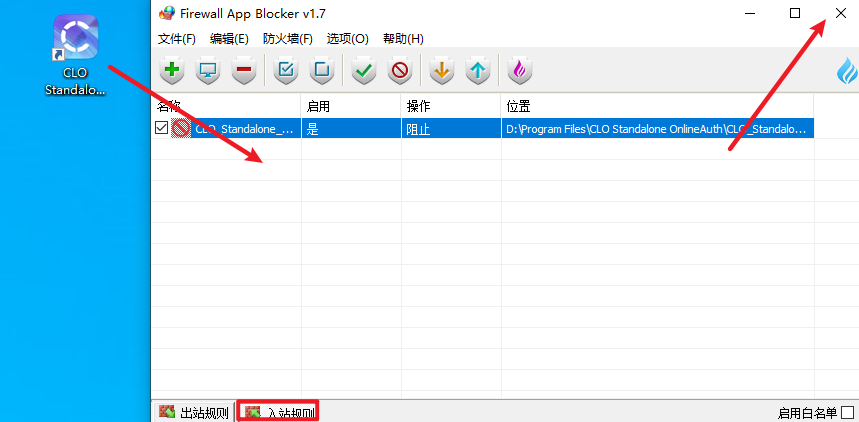
Task: Click the pink flame firewall settings icon
Action: pos(519,71)
